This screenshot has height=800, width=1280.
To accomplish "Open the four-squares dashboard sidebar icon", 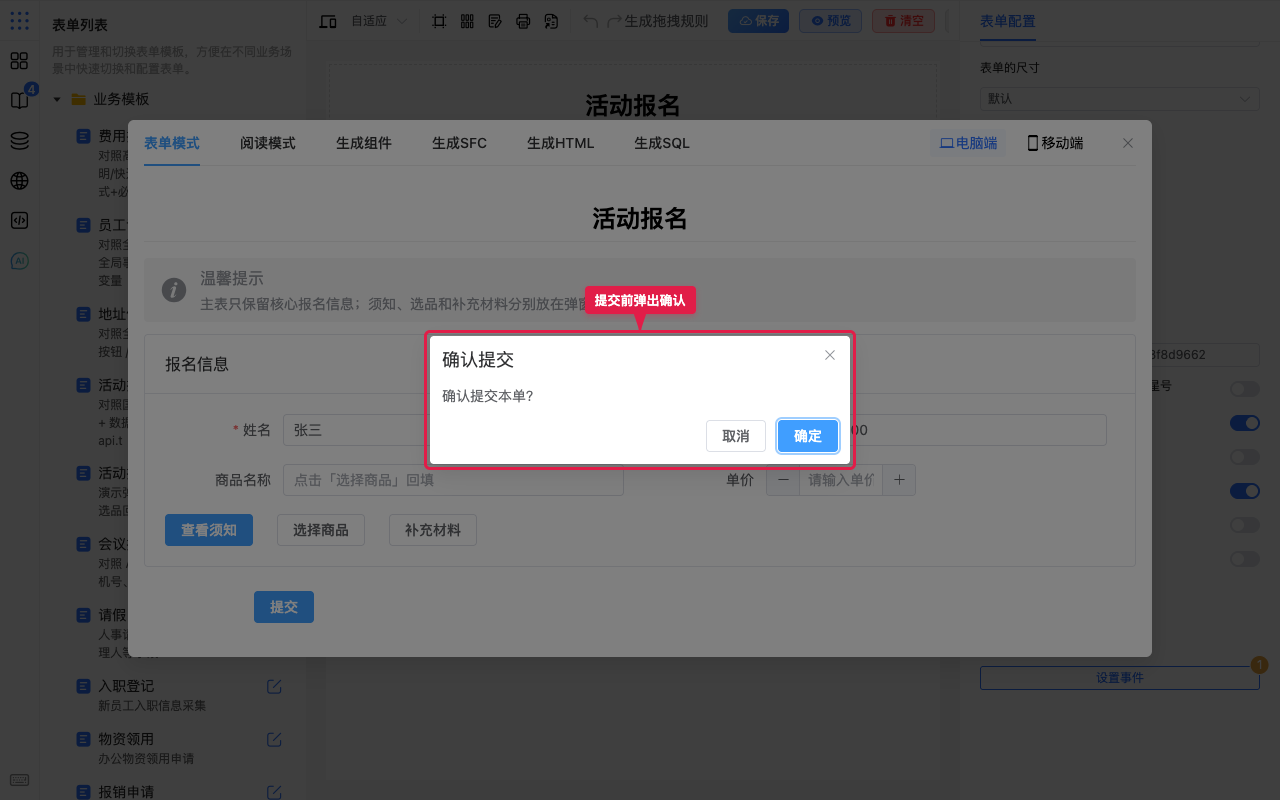I will tap(19, 60).
